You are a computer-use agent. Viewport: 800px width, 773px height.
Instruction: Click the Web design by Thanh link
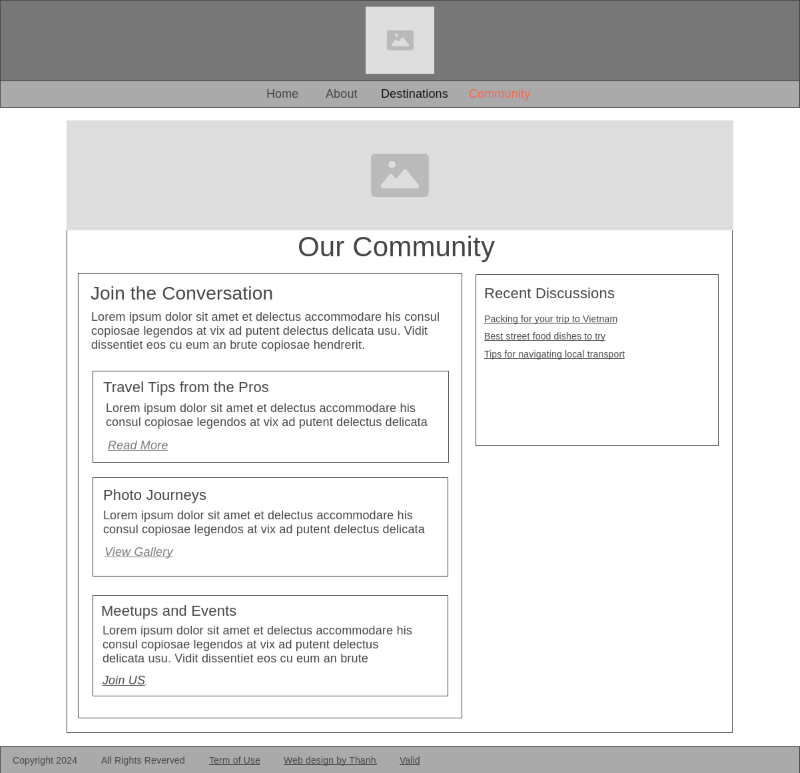coord(329,760)
